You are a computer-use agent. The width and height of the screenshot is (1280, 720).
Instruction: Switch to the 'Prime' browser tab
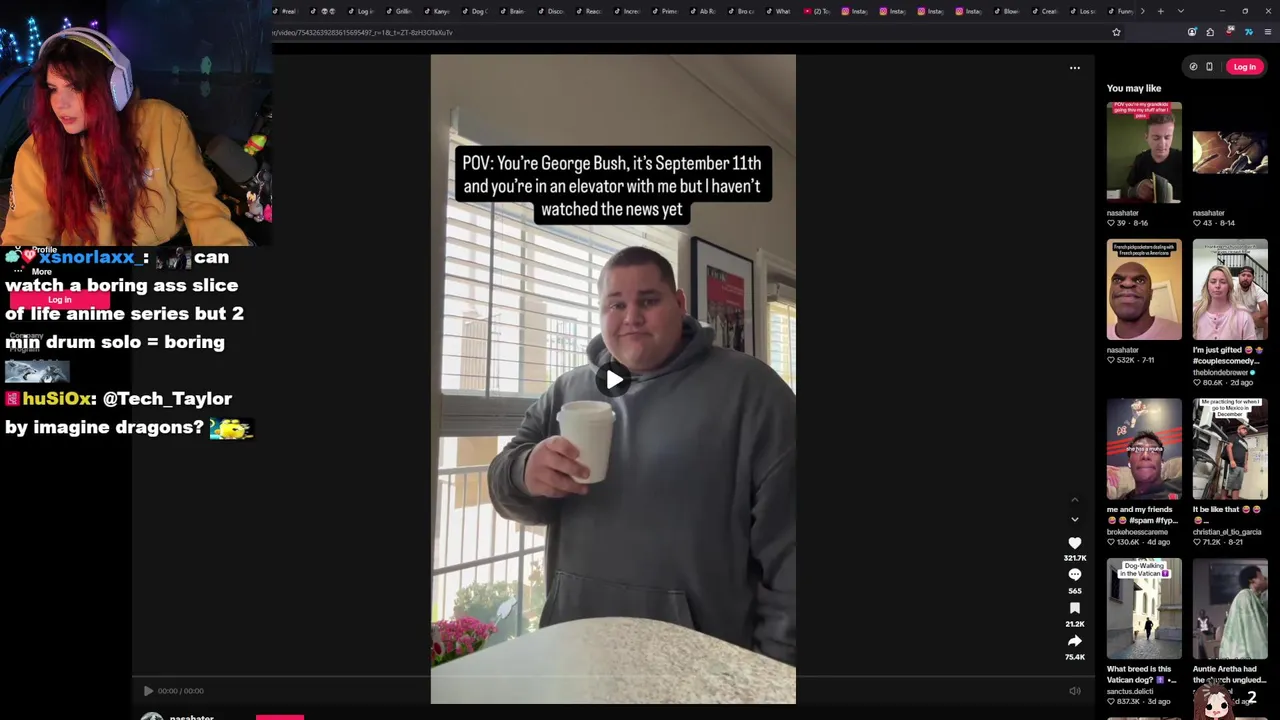click(665, 11)
